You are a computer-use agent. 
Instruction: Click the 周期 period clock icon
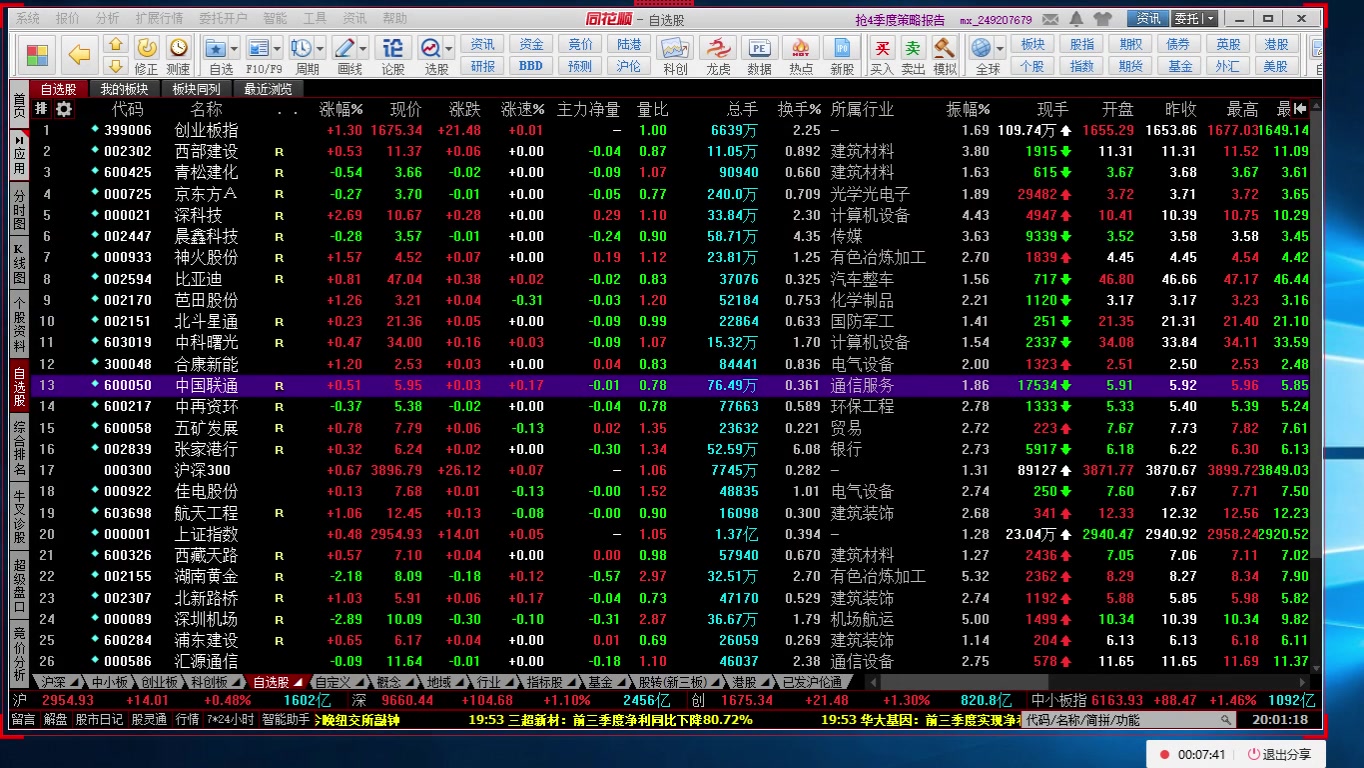(300, 48)
